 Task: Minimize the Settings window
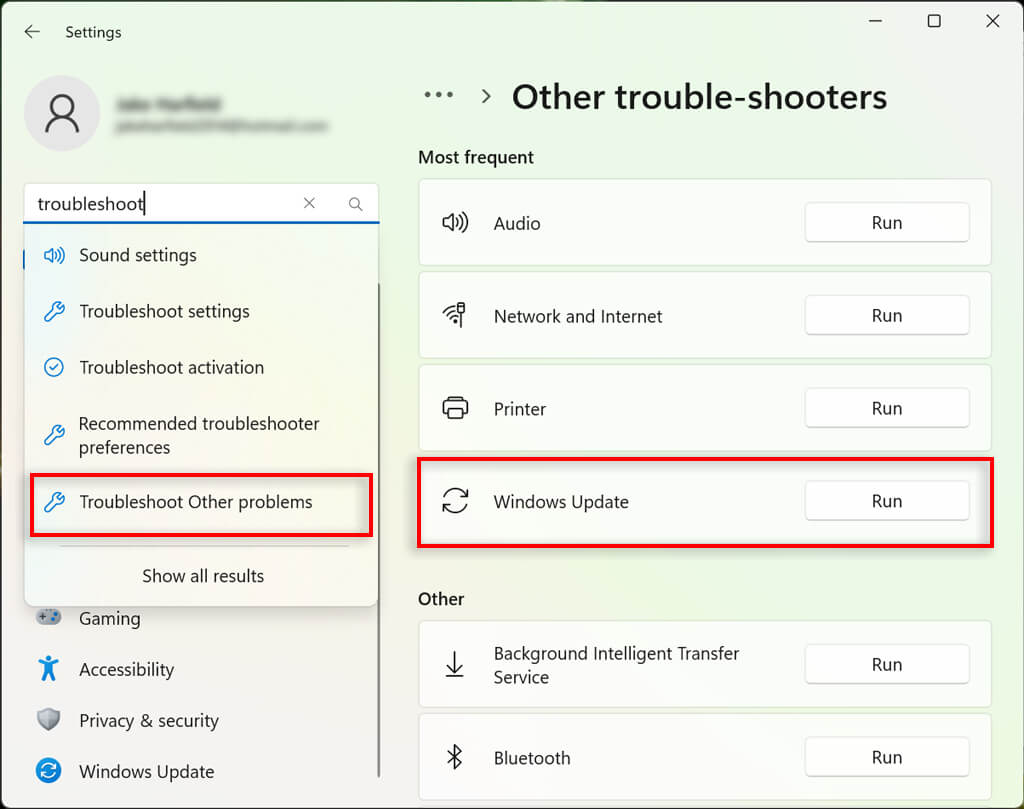pyautogui.click(x=875, y=21)
